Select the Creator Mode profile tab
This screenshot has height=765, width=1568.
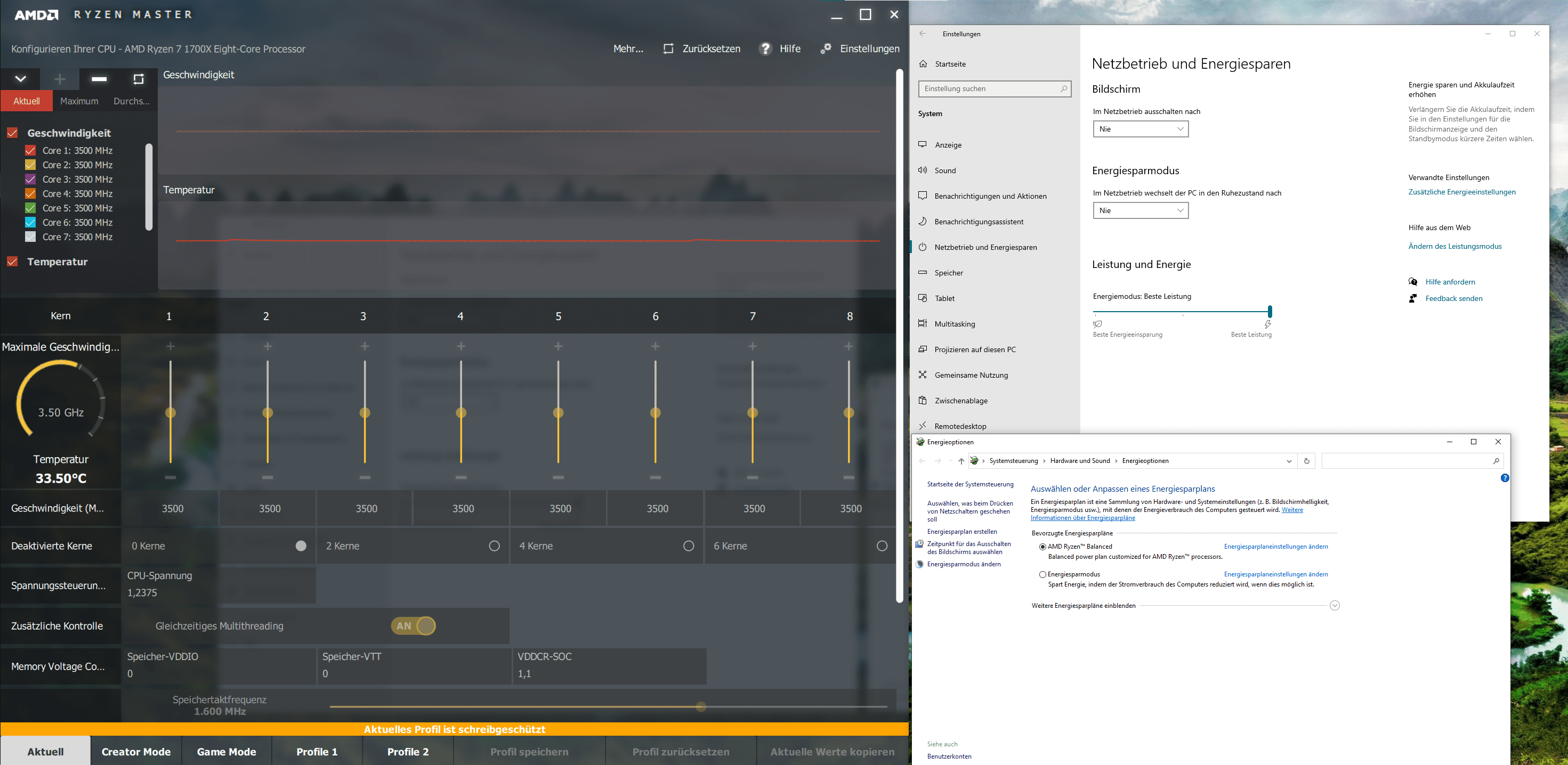[x=136, y=752]
